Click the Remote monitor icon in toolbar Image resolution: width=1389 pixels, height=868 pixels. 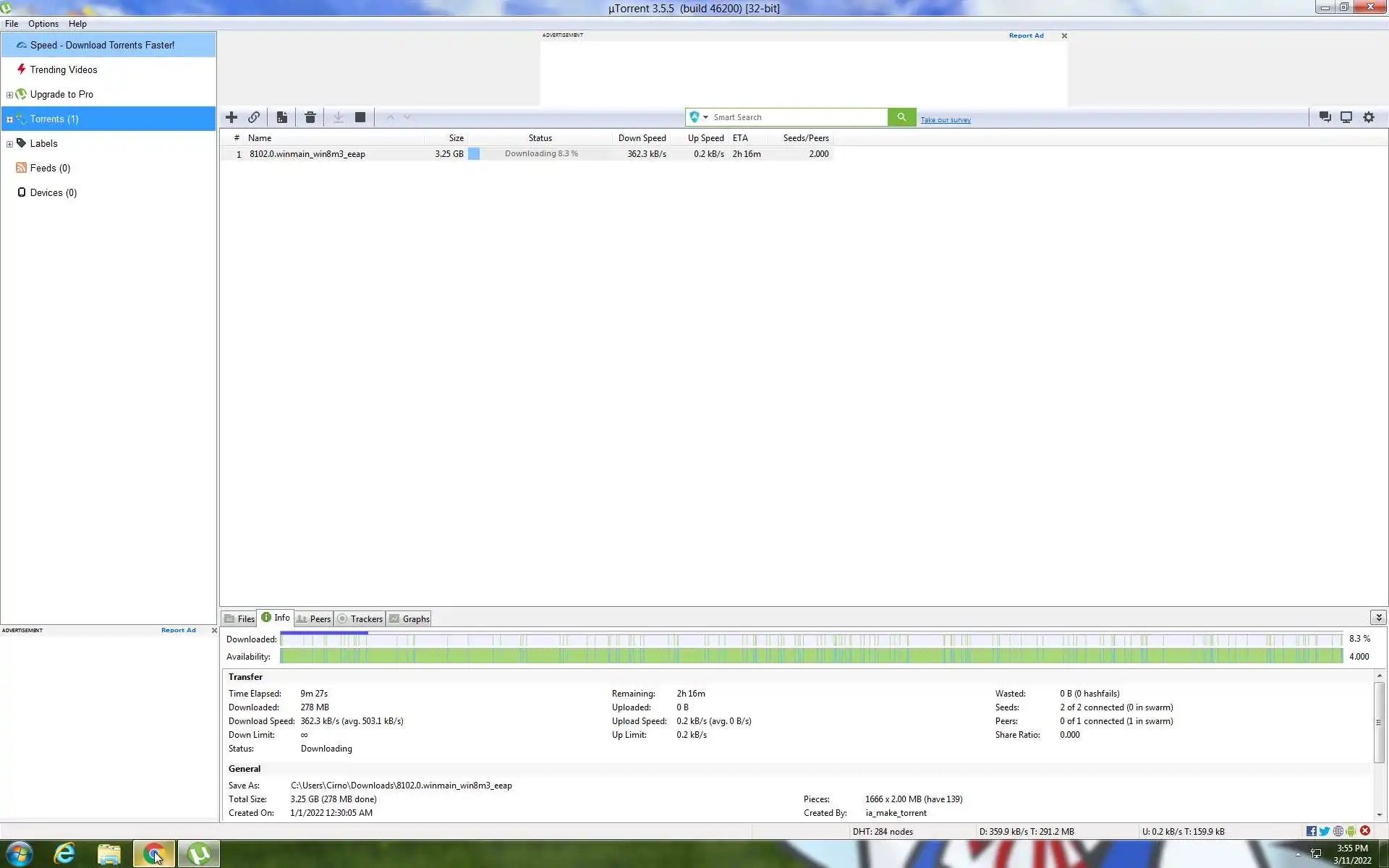click(1346, 117)
